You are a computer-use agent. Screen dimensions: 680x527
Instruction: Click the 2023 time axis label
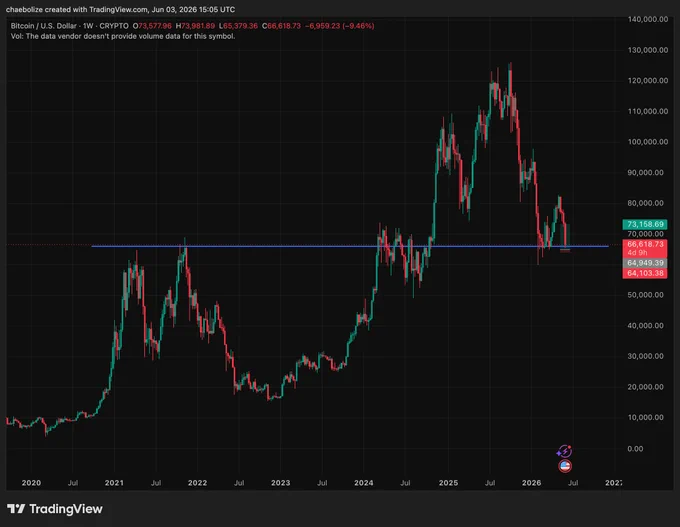(281, 483)
